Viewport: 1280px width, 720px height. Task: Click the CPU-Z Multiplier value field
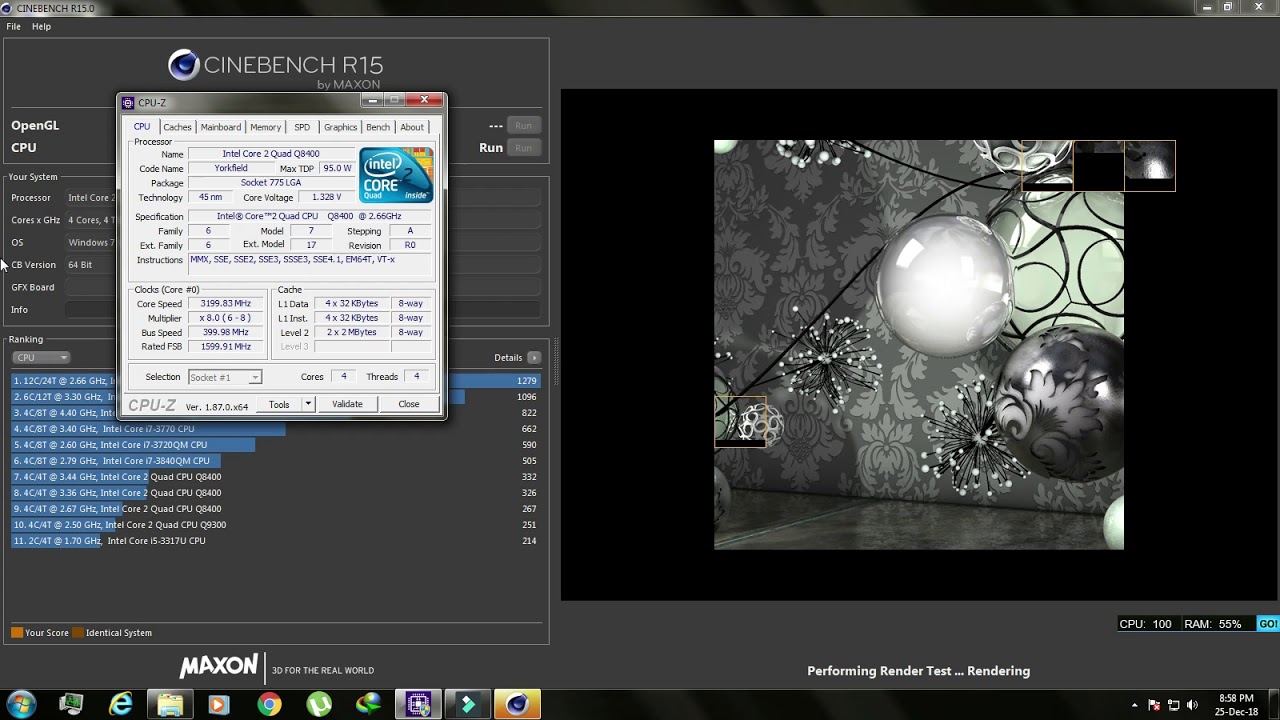click(x=225, y=318)
